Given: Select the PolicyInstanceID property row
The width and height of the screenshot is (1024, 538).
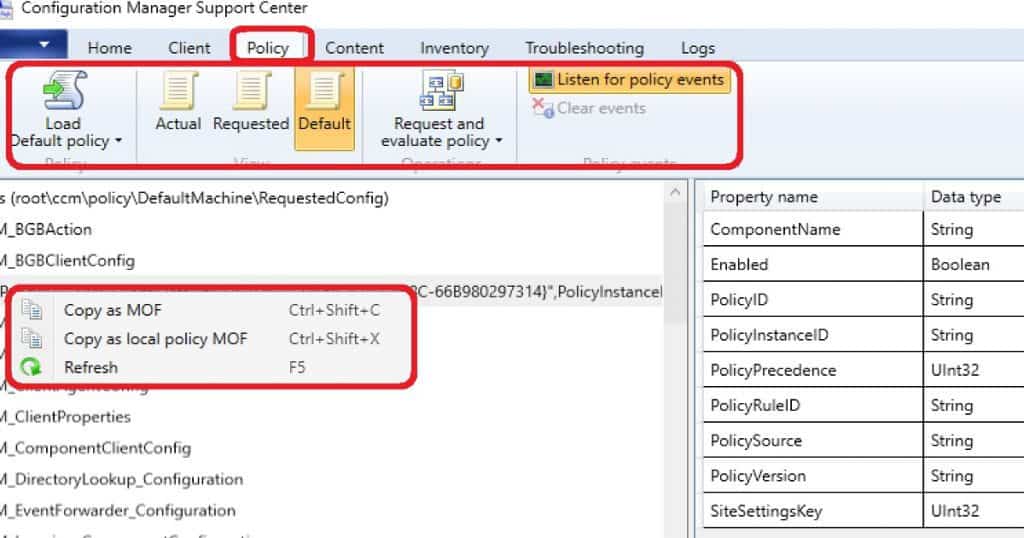Looking at the screenshot, I should (863, 335).
